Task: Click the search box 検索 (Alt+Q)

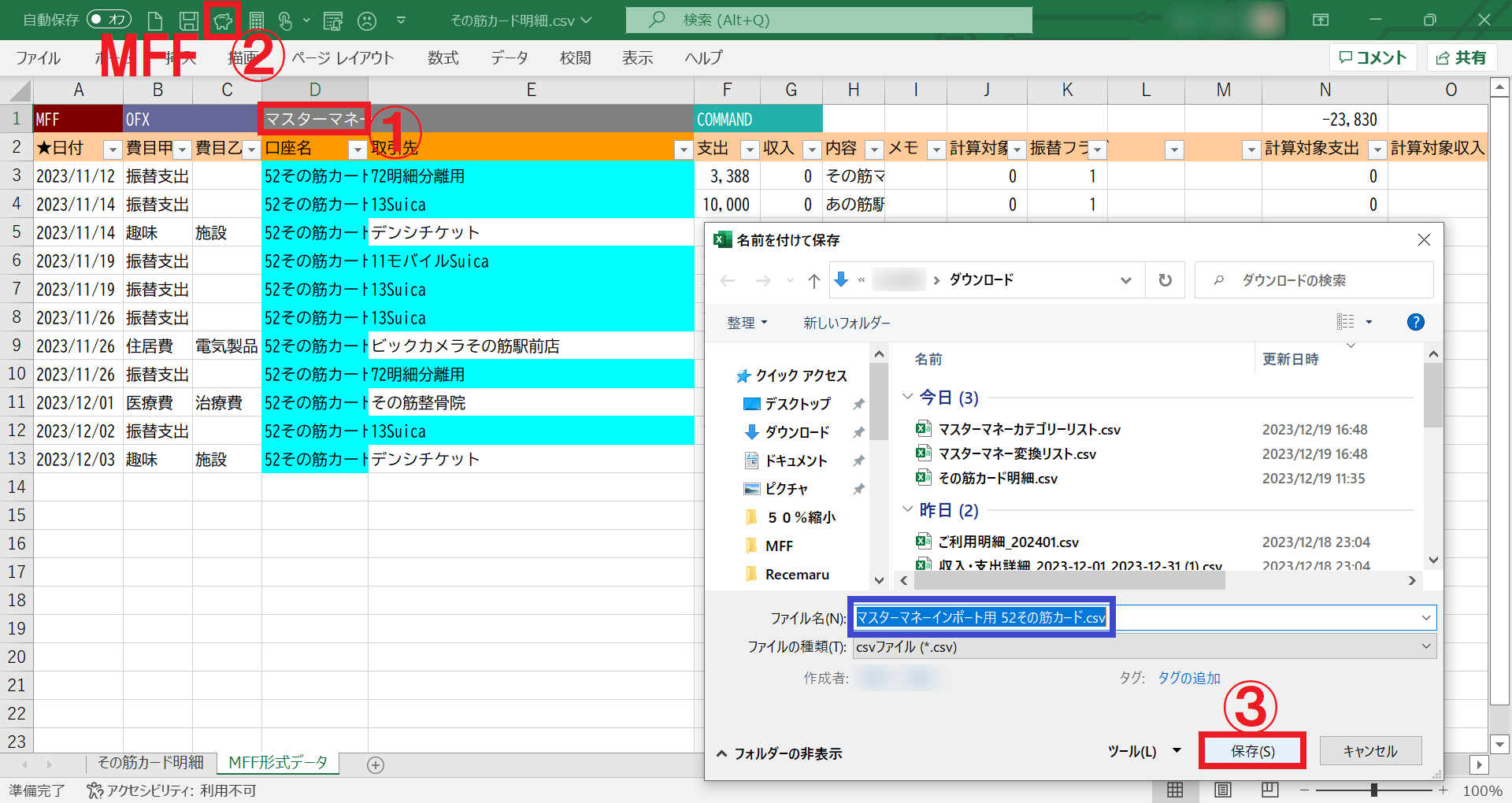Action: (828, 20)
